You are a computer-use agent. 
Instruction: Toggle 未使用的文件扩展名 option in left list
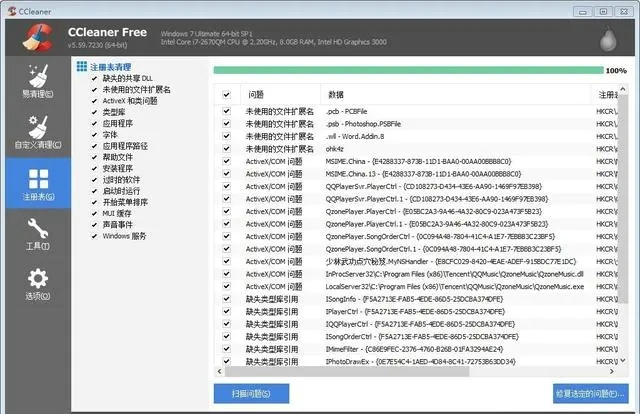pos(94,89)
